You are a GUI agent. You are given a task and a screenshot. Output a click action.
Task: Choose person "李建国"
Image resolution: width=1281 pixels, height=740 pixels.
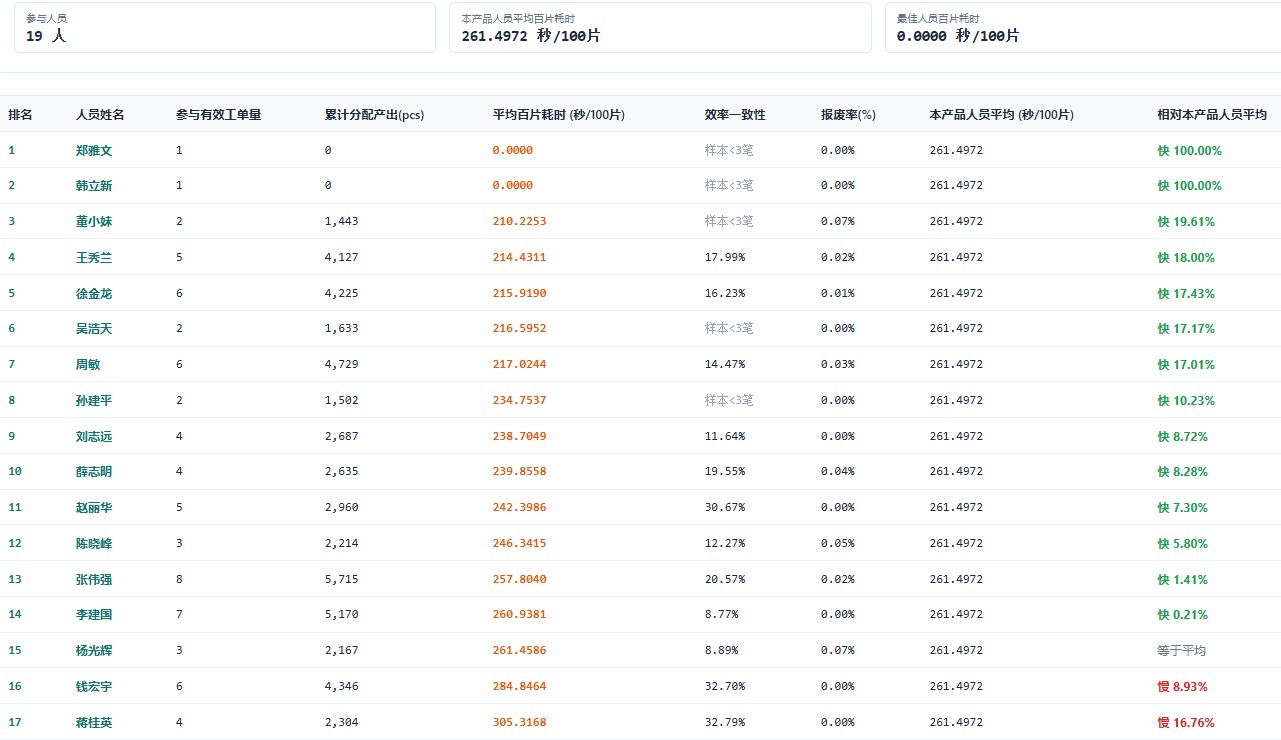94,615
